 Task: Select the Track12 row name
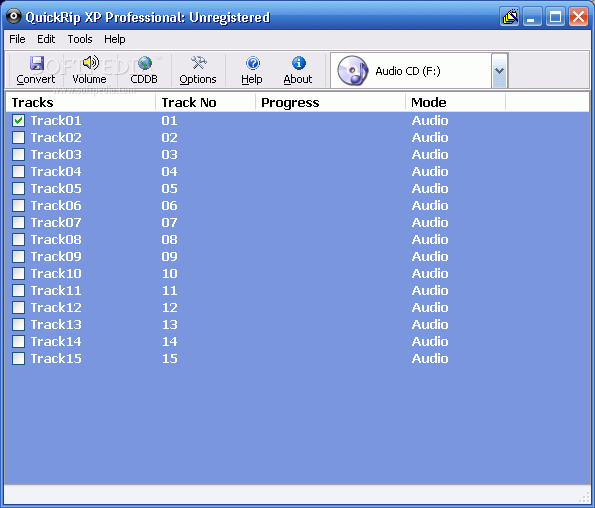(56, 307)
